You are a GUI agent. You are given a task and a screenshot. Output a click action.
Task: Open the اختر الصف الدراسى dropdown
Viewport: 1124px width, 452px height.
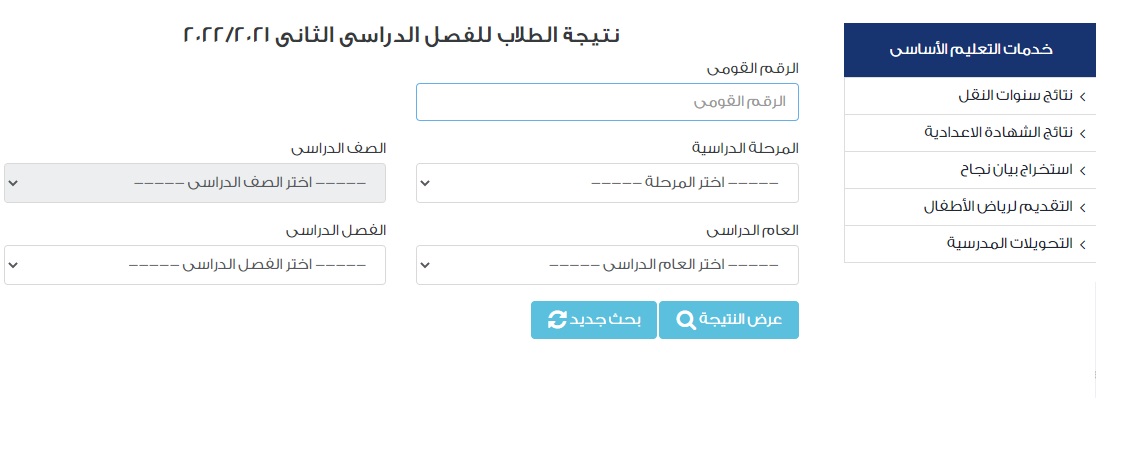click(195, 183)
